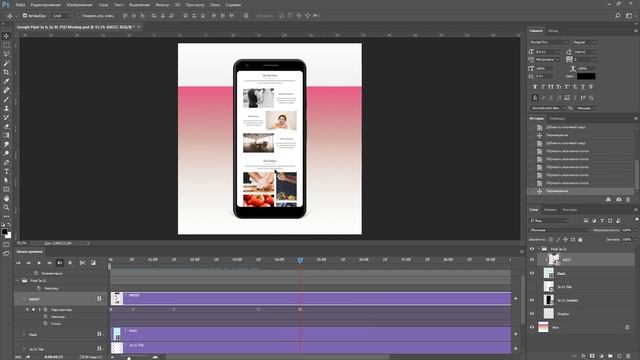Hide the Pixel 3a XL group layer
640x360 pixels.
pyautogui.click(x=532, y=249)
